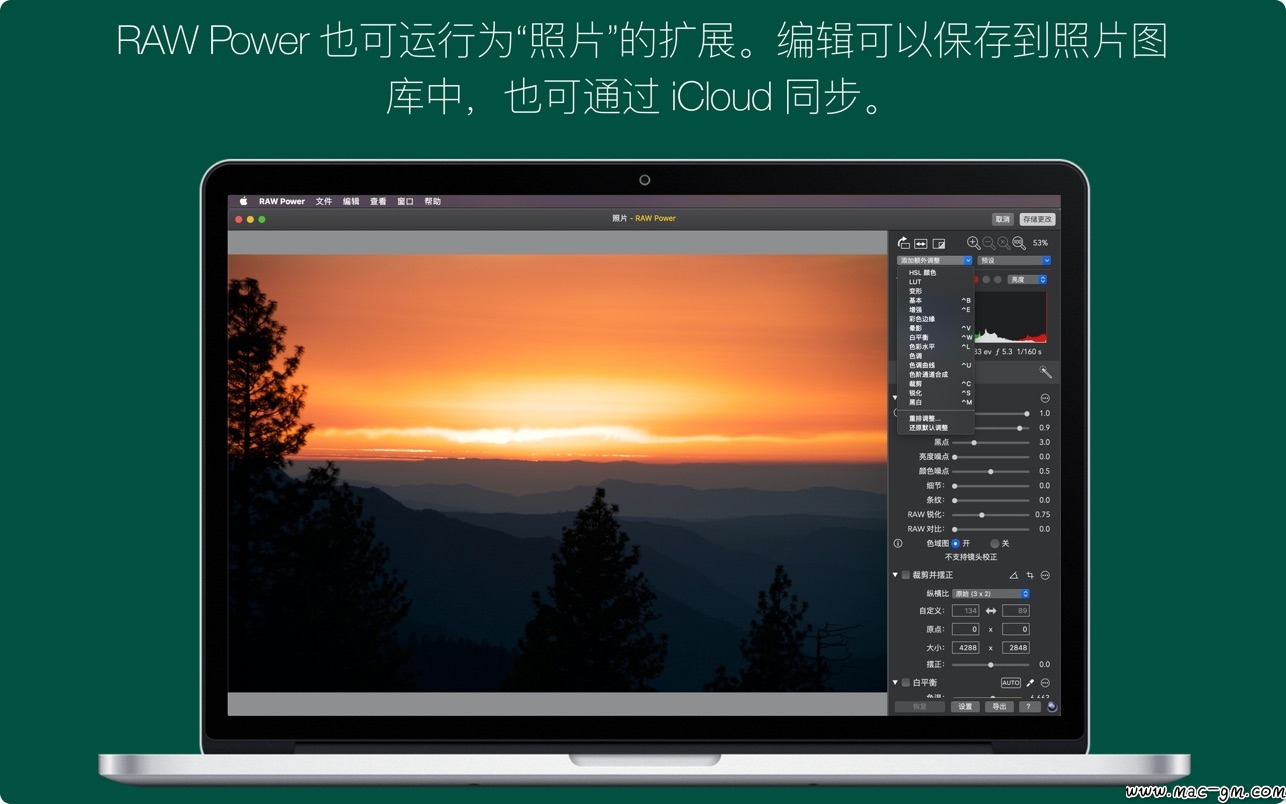Click the rotate image icon

coord(903,243)
